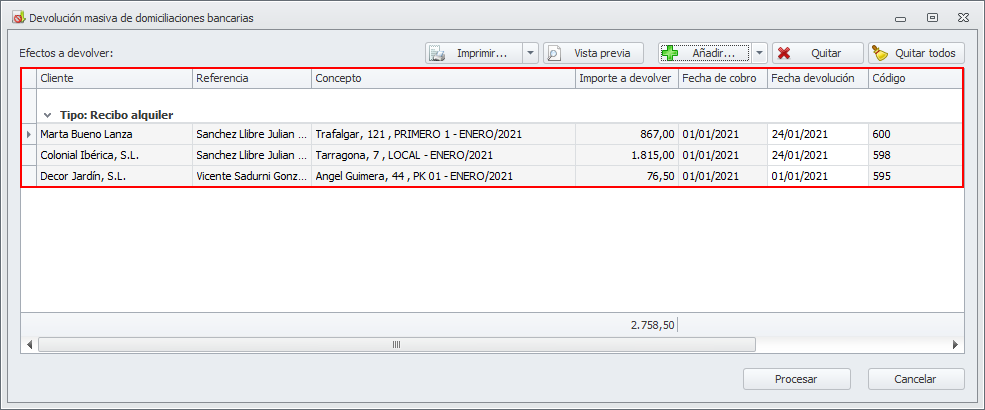Click Trafalgar, 121 concept cell
Viewport: 985px width, 410px height.
click(x=444, y=134)
